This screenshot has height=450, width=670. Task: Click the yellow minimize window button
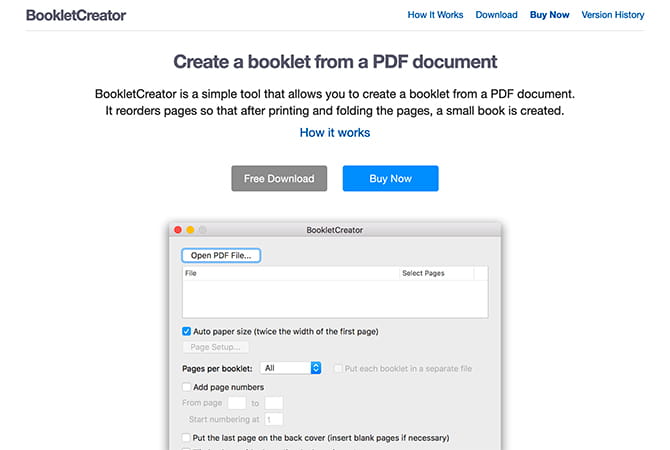point(191,230)
